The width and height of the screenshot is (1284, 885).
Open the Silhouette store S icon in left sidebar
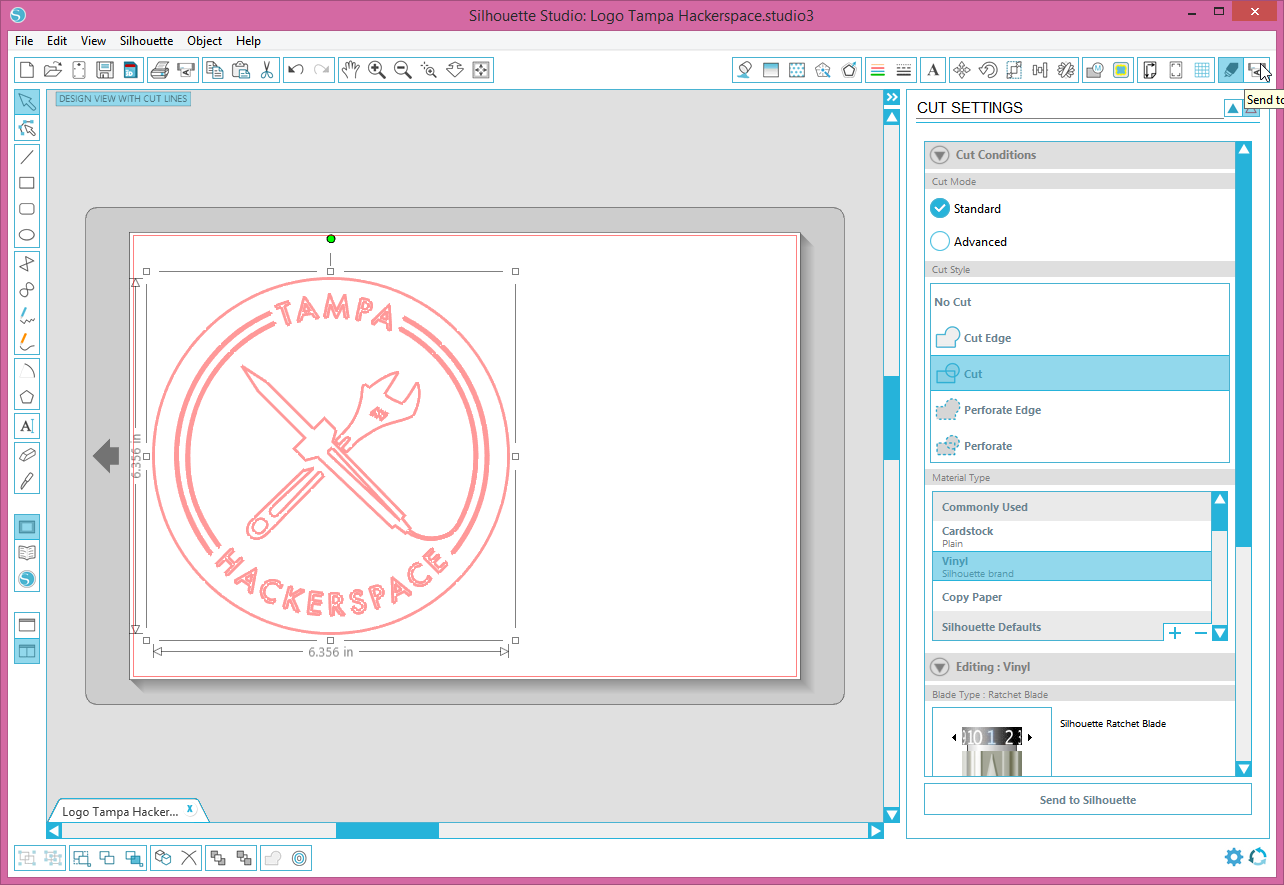27,579
